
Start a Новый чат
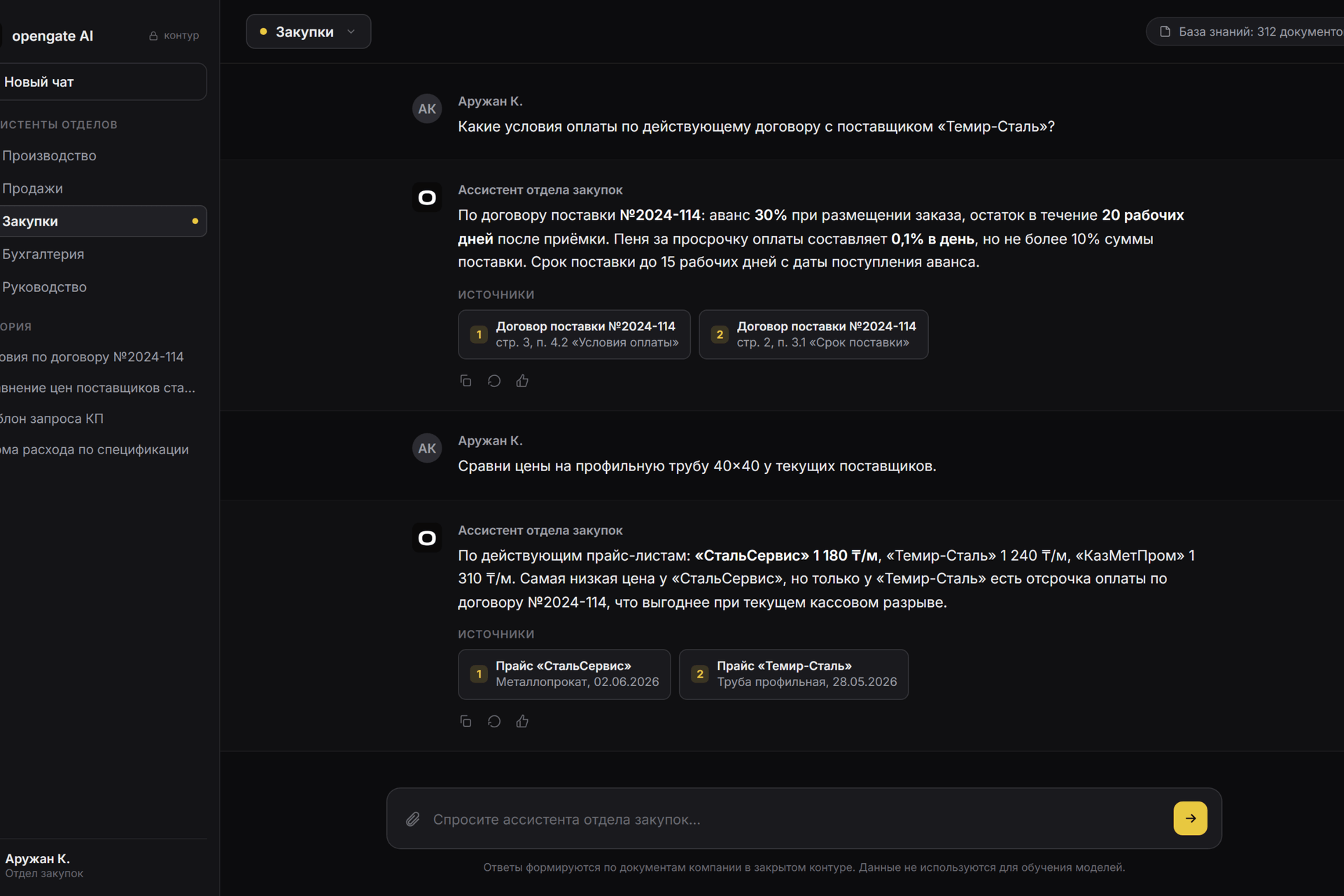pos(103,82)
